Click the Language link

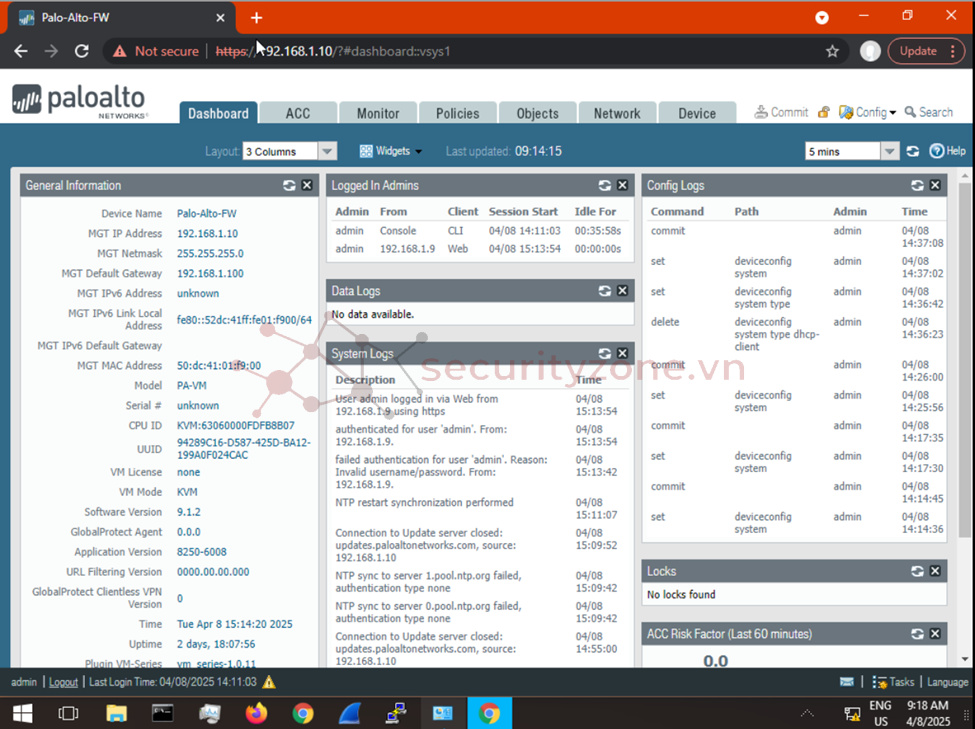point(948,682)
